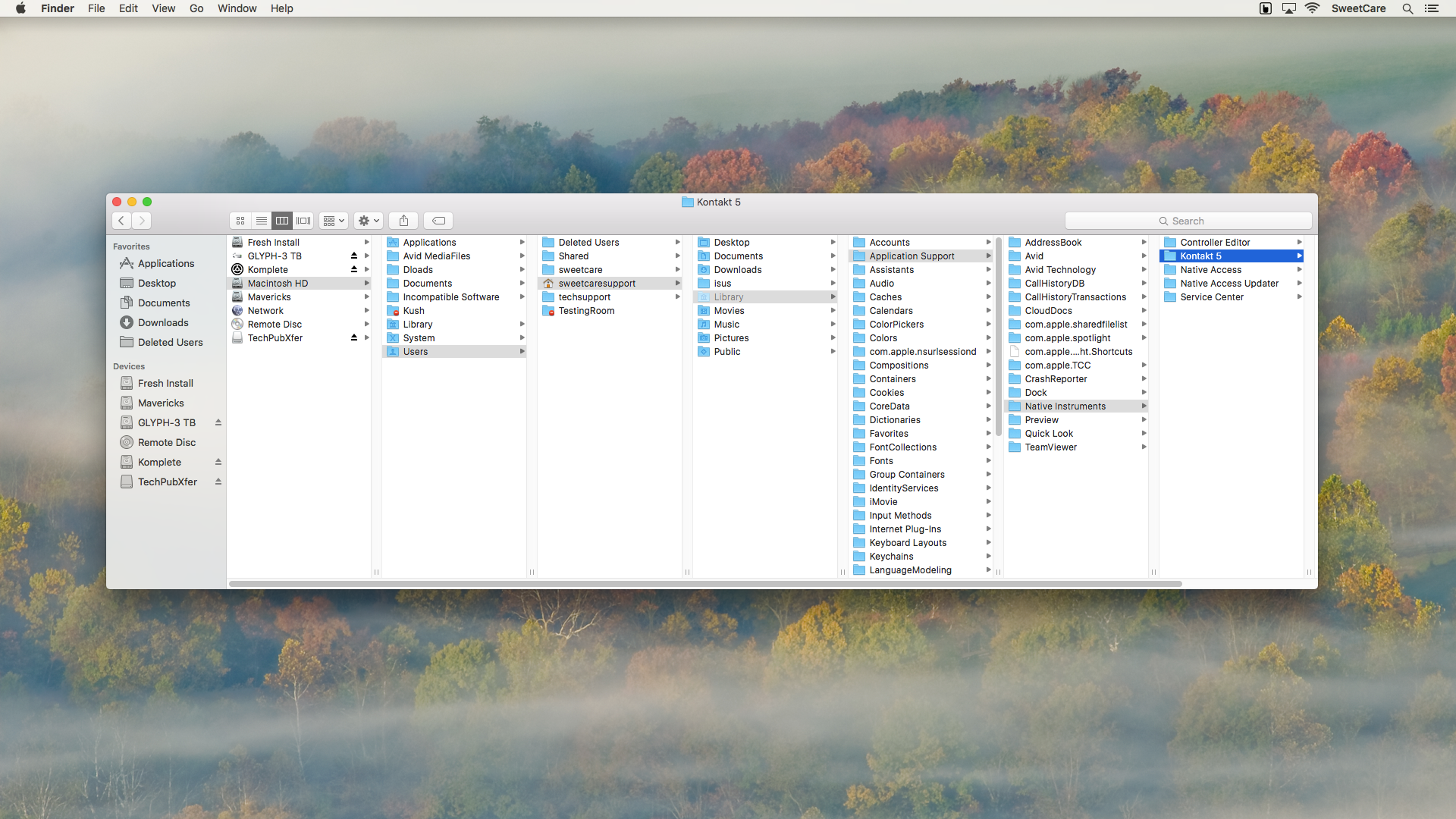Select the TestingRoom restricted folder
The image size is (1456, 819).
[x=610, y=310]
